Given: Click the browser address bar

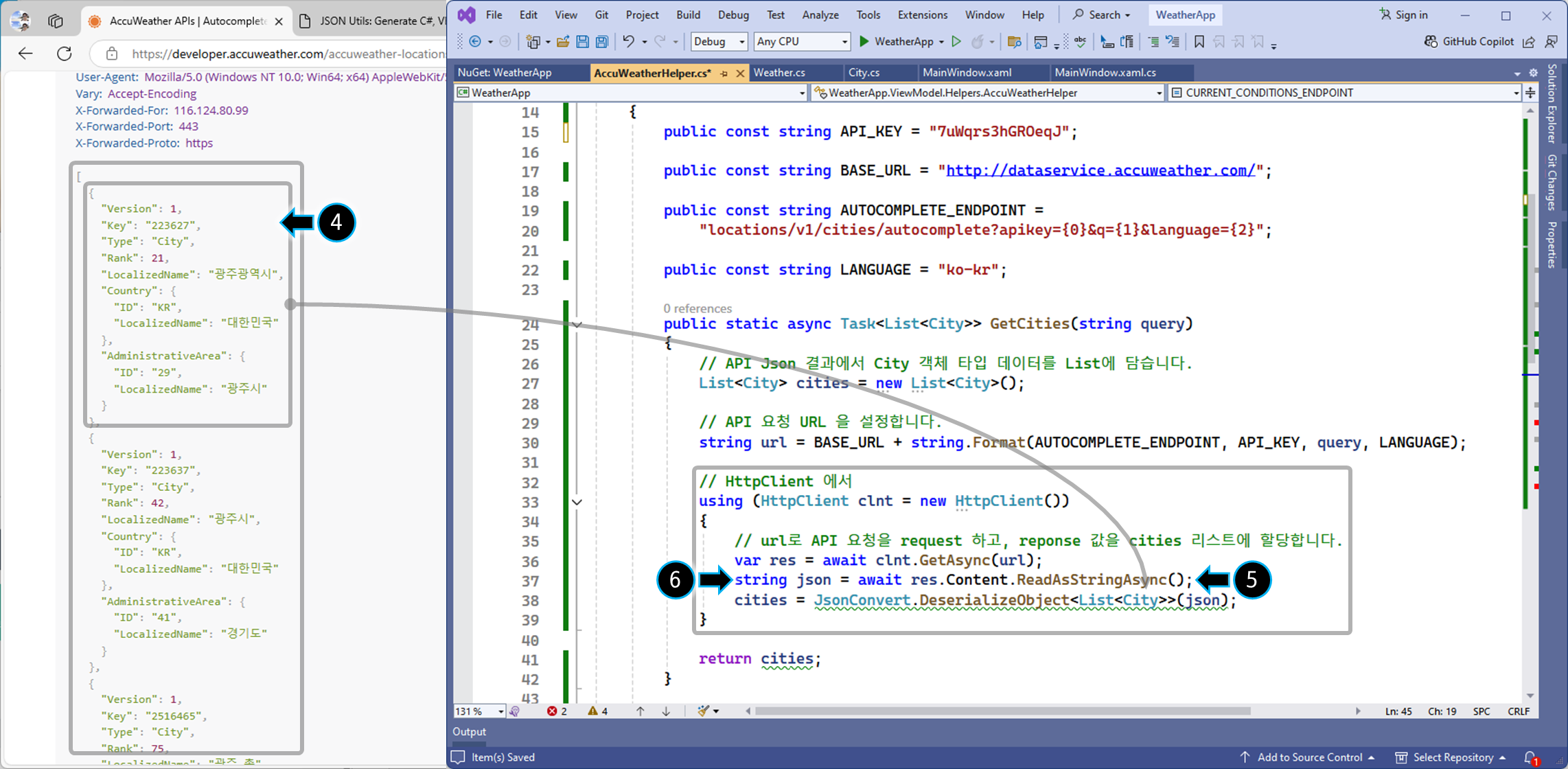Looking at the screenshot, I should (287, 54).
